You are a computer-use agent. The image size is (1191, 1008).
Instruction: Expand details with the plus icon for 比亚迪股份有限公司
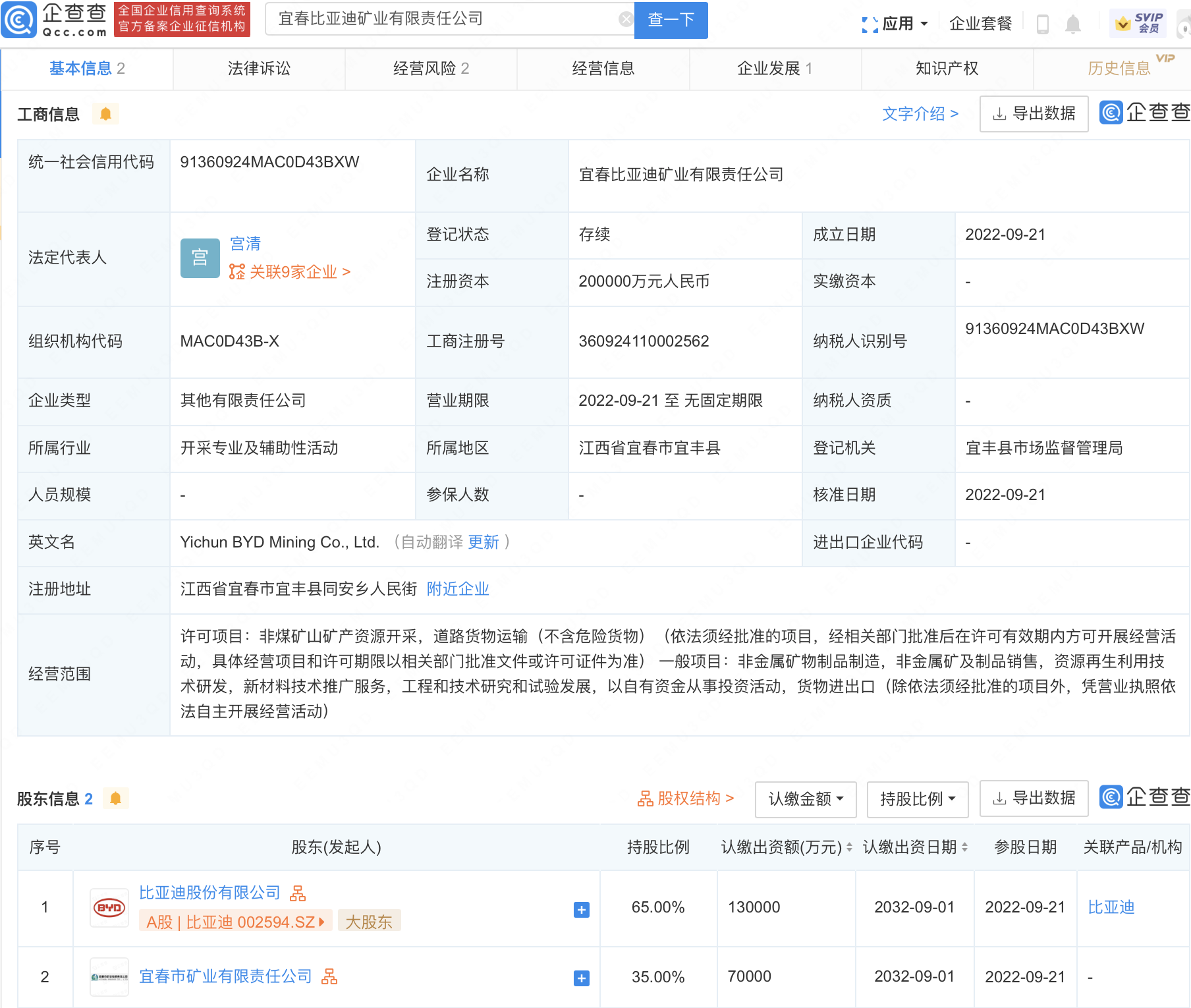[x=580, y=910]
